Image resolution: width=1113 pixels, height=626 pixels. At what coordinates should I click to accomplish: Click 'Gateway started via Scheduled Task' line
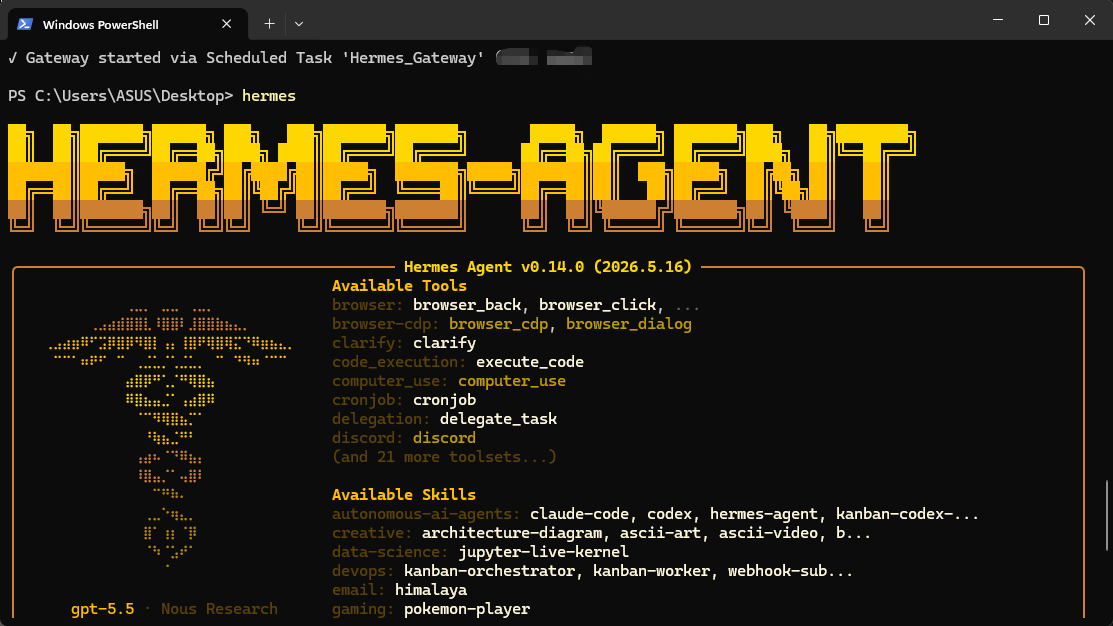[246, 58]
